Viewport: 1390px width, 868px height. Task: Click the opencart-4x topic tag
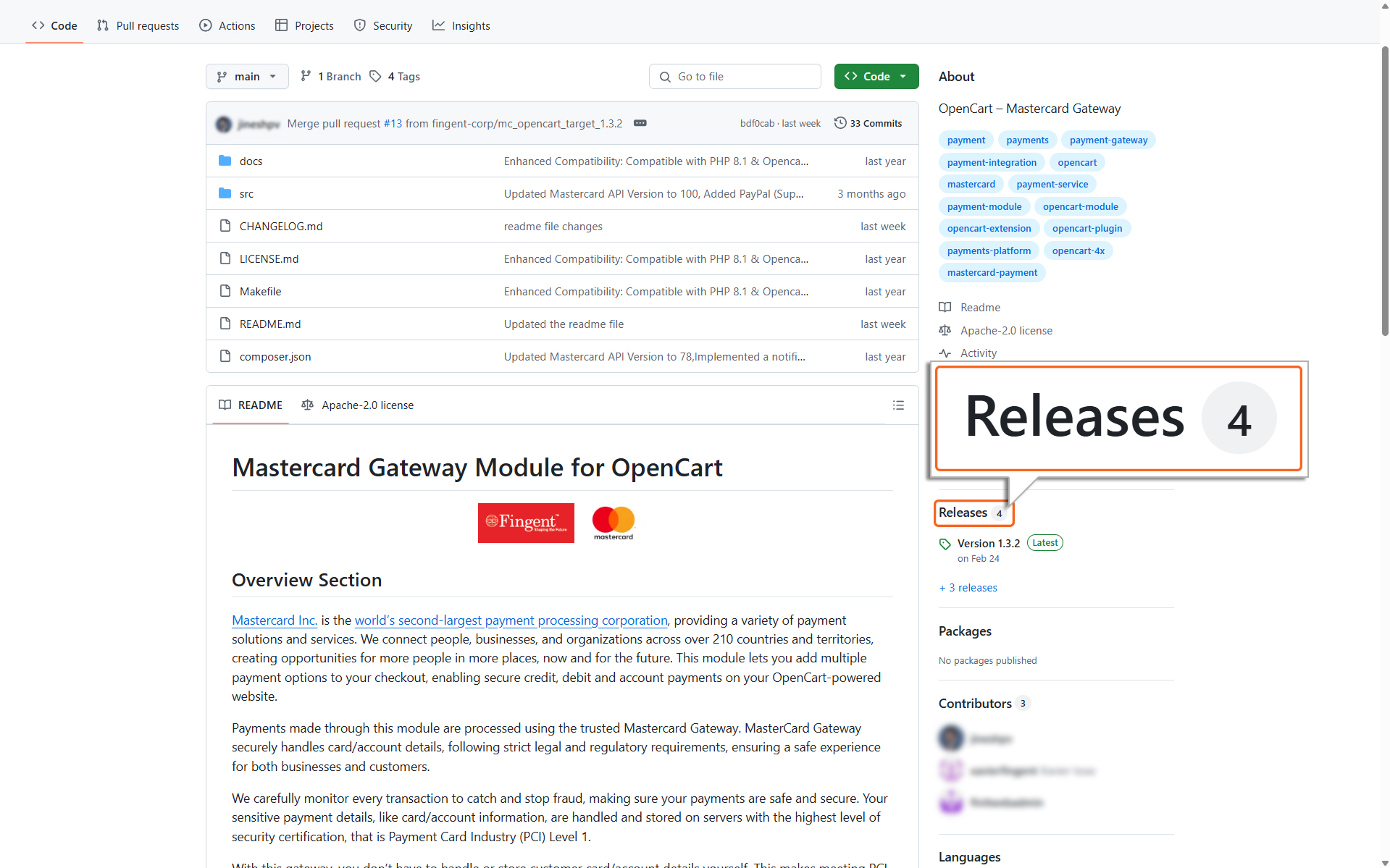1078,250
